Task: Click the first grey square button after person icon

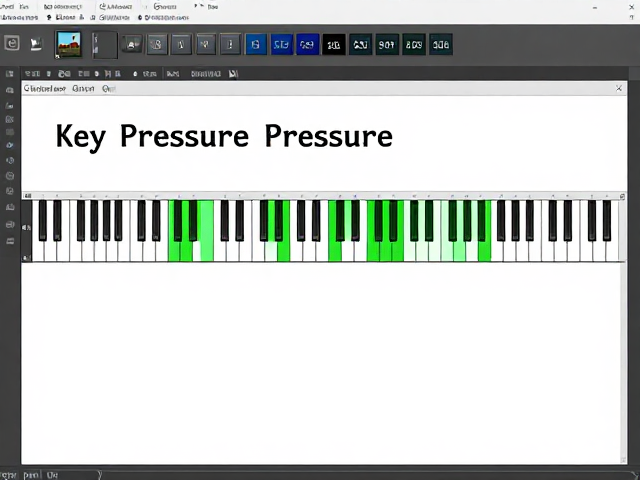Action: coord(157,44)
